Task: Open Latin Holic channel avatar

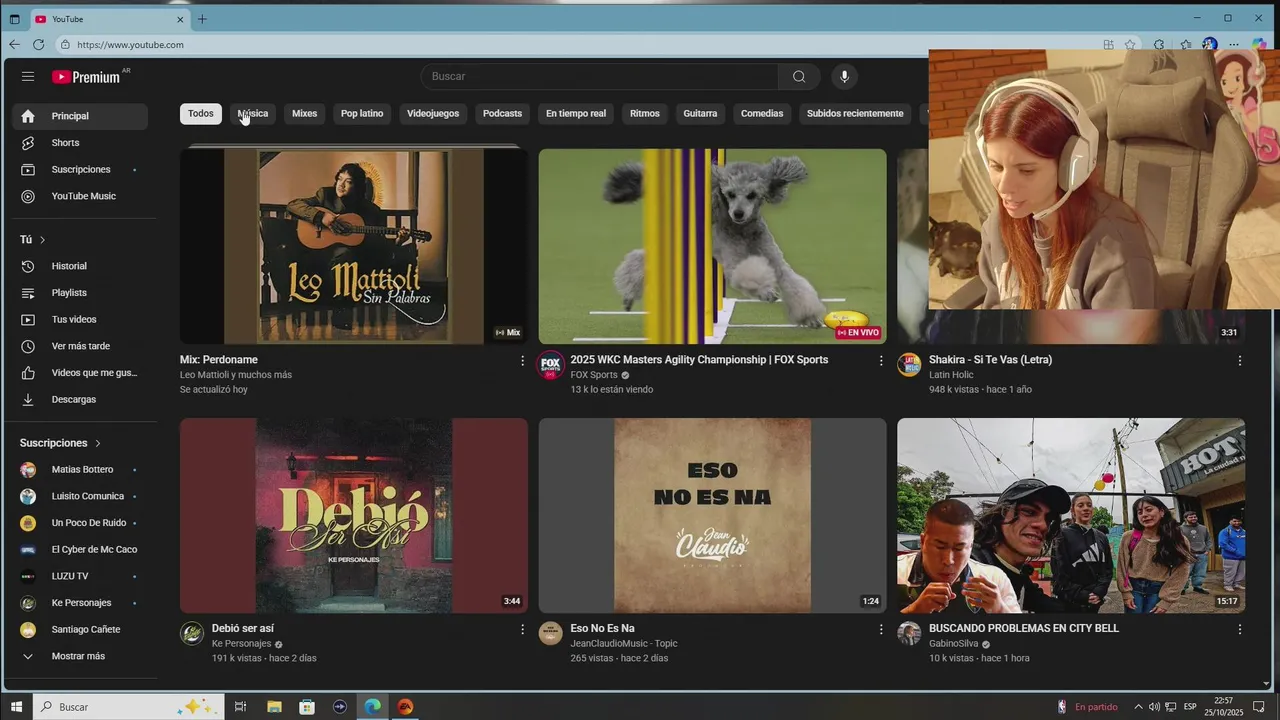Action: [x=909, y=365]
